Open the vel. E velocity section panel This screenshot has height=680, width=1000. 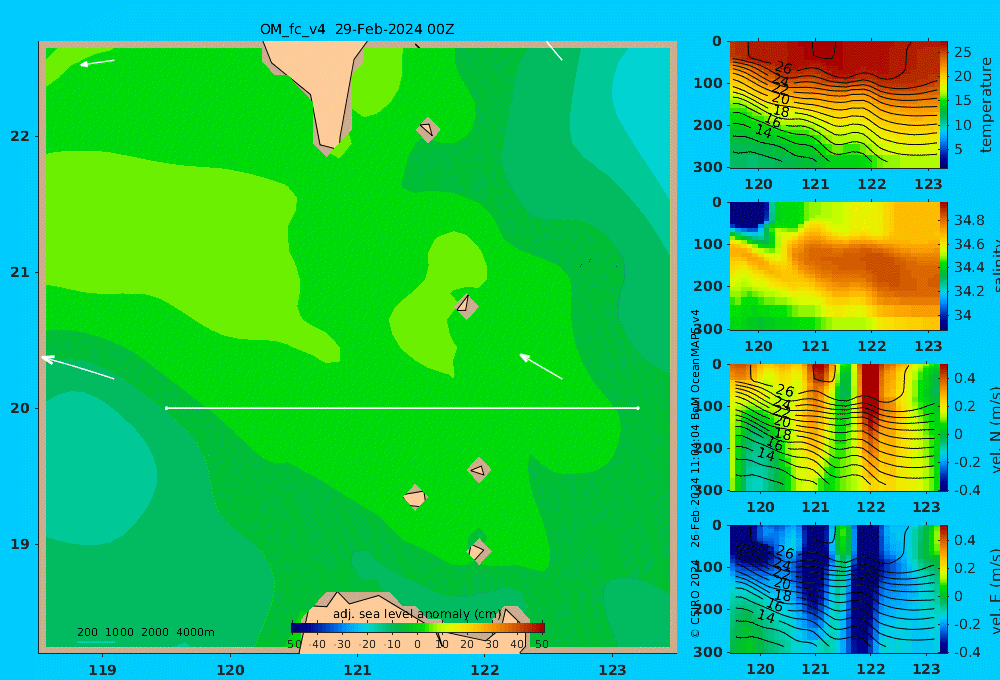coord(834,589)
